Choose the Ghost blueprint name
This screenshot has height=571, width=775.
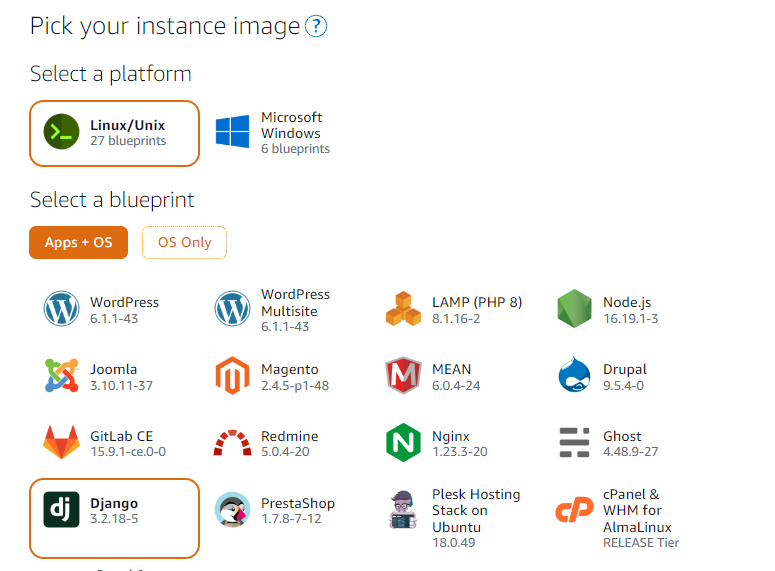(x=622, y=436)
